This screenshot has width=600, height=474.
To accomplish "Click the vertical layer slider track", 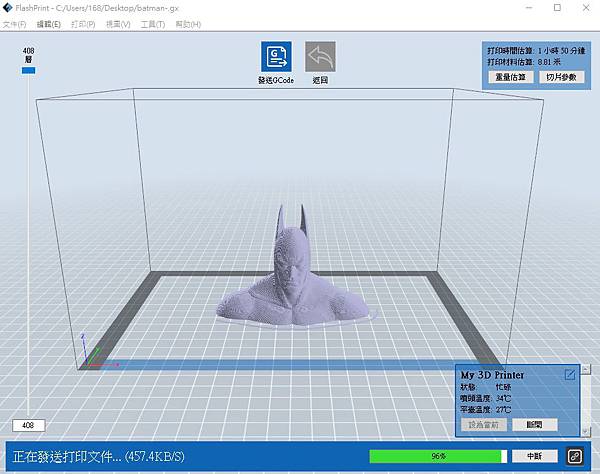I will tap(28, 245).
